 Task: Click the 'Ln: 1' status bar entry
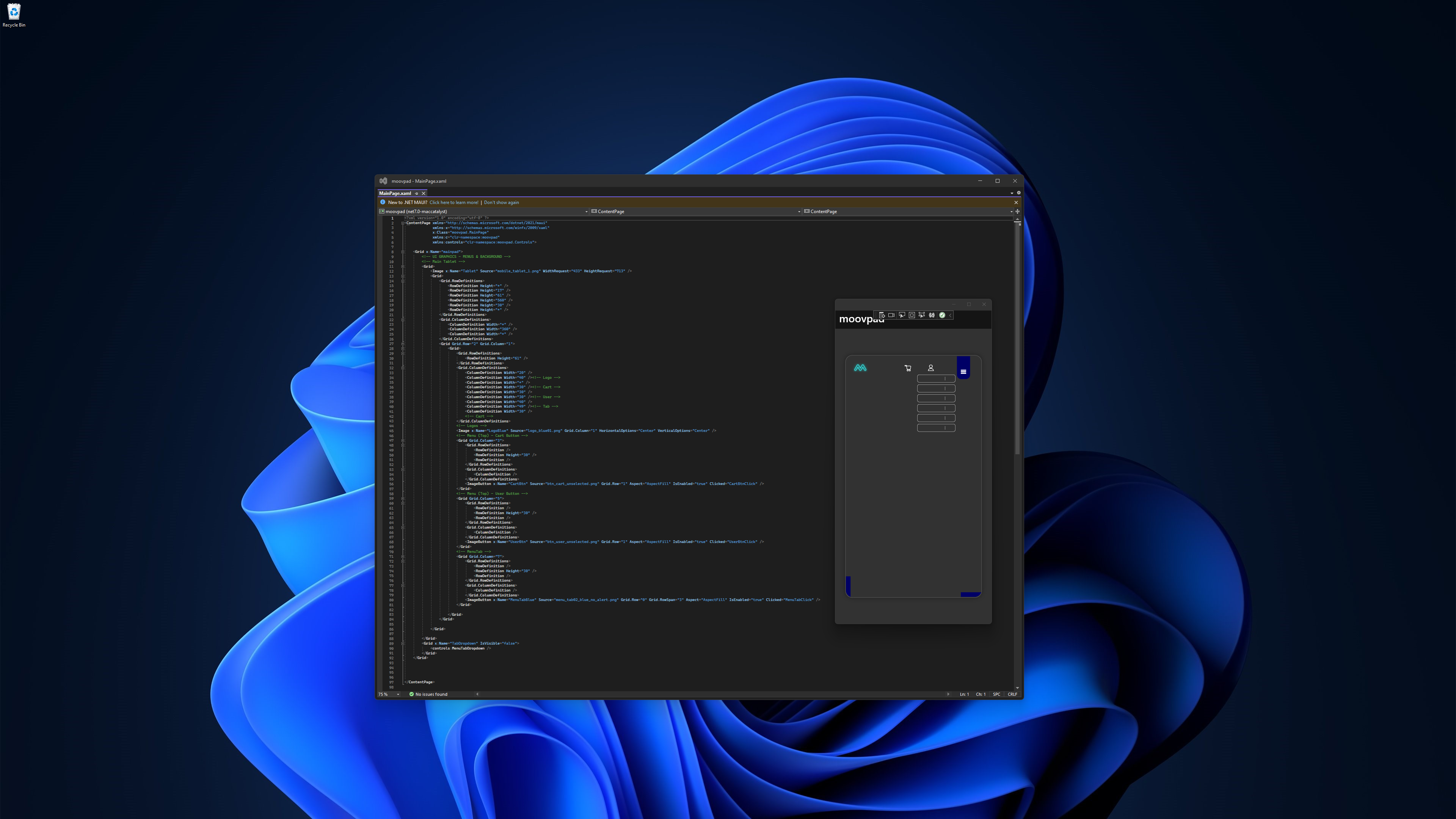pyautogui.click(x=964, y=694)
